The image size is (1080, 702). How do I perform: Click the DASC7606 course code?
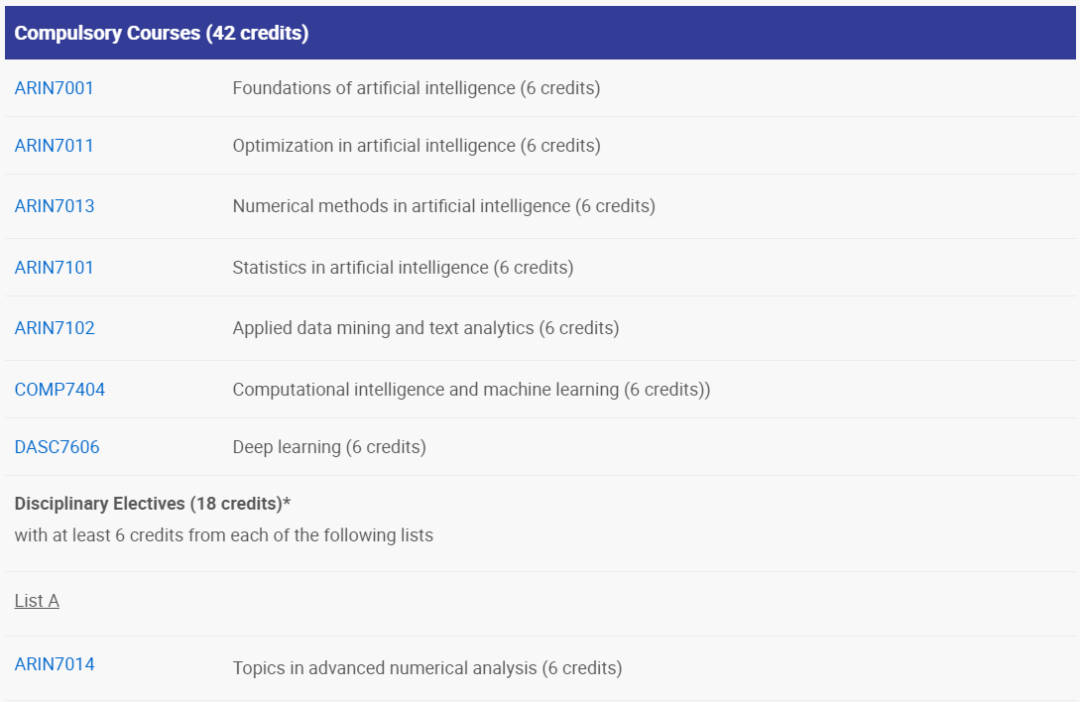click(x=57, y=447)
